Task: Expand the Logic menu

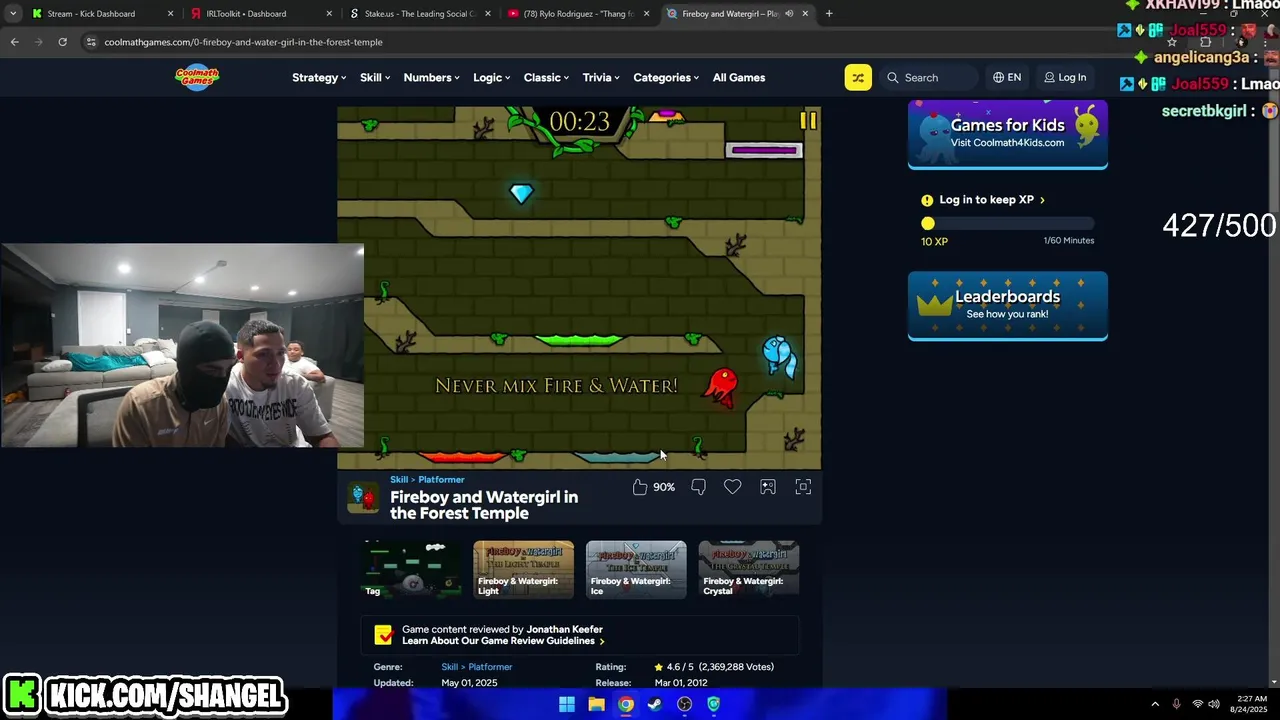Action: 491,77
